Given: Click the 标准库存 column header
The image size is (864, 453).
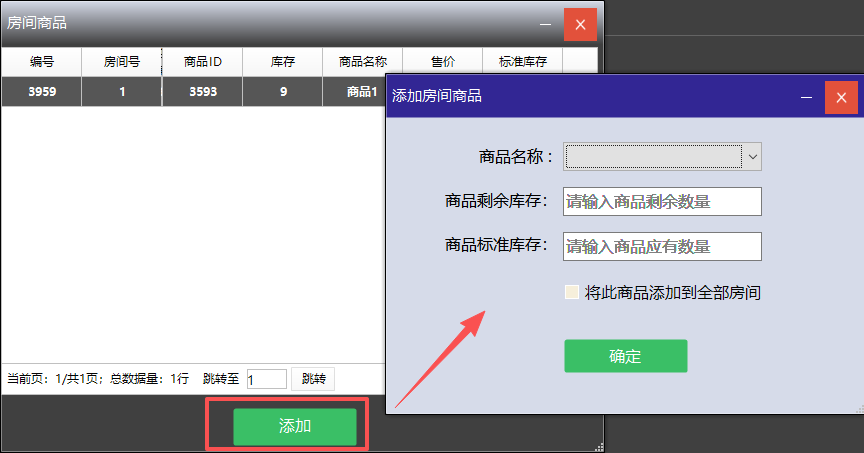Looking at the screenshot, I should click(x=522, y=62).
